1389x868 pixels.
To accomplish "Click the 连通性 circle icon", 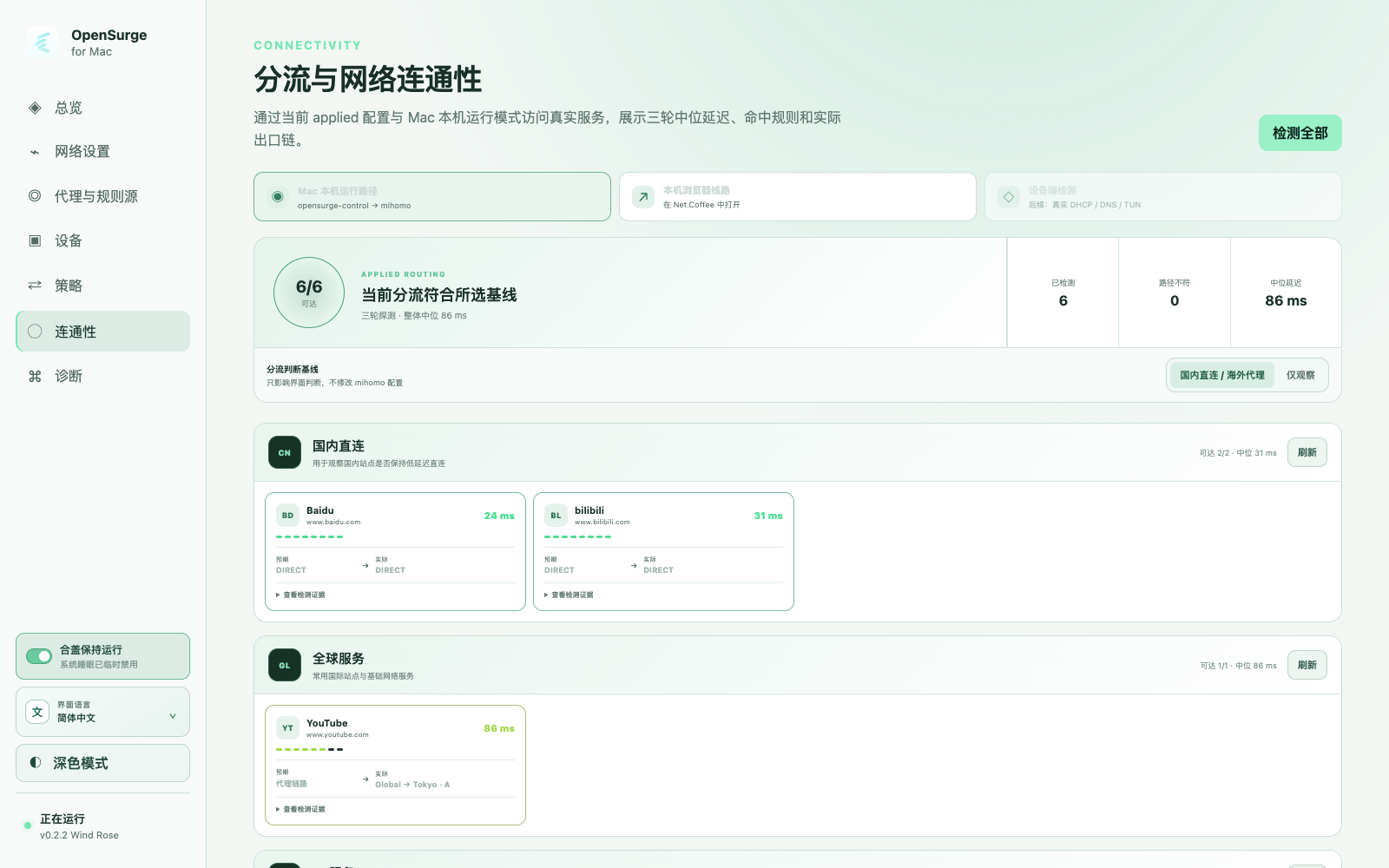I will point(35,332).
